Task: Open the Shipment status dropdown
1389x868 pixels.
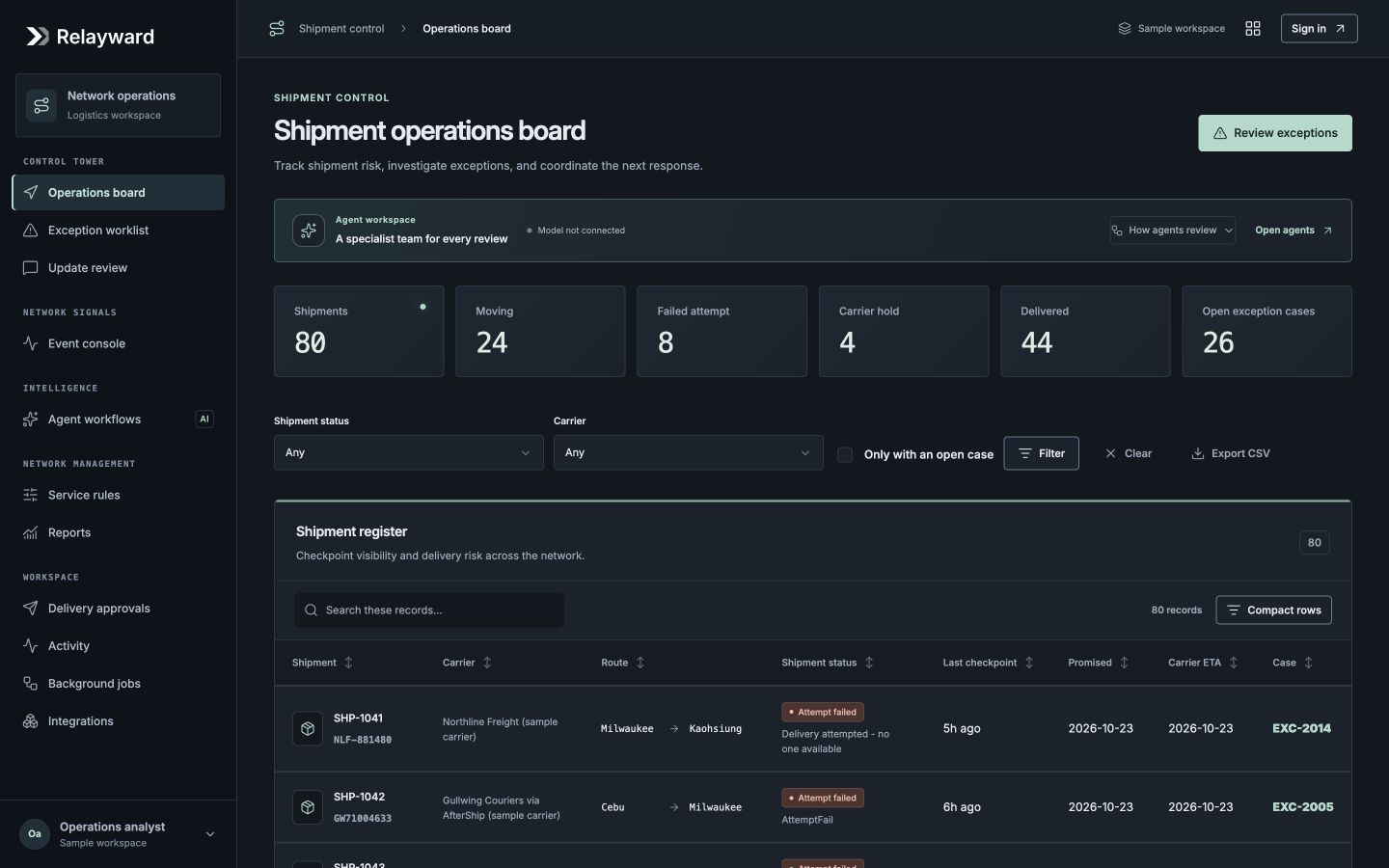Action: point(409,452)
